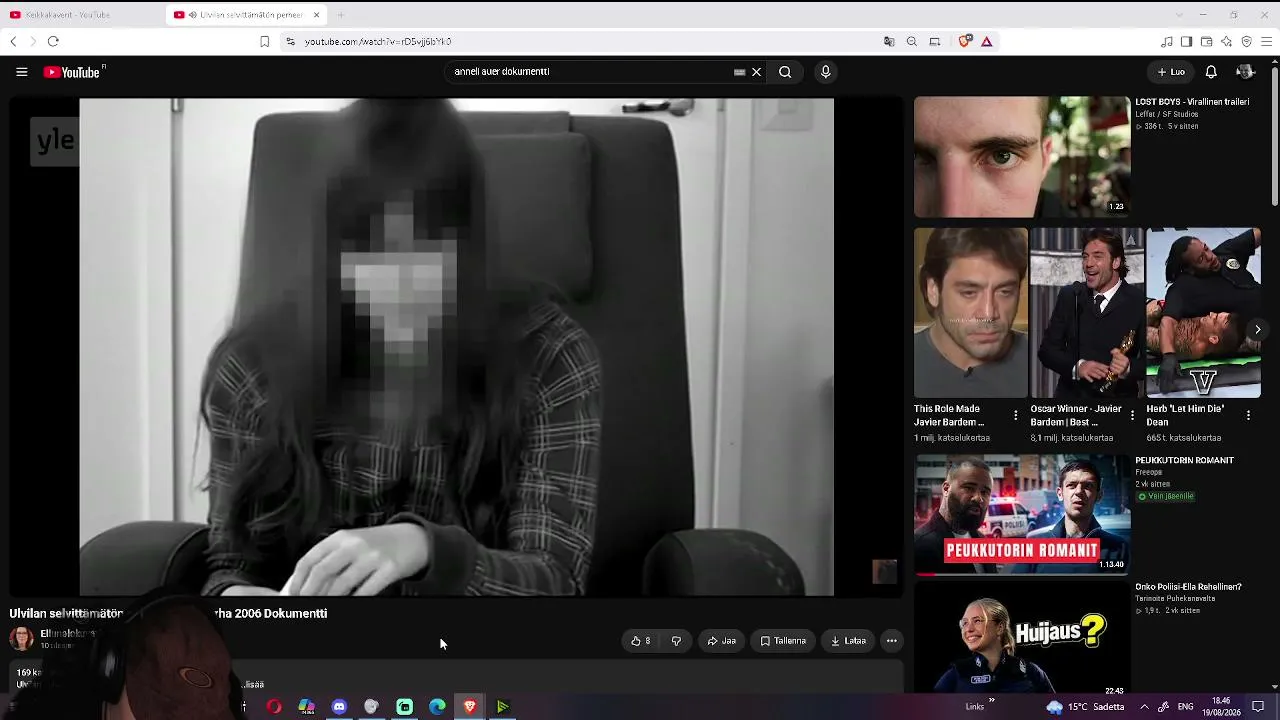This screenshot has width=1280, height=720.
Task: Run the search with the magnifier button
Action: pyautogui.click(x=785, y=72)
